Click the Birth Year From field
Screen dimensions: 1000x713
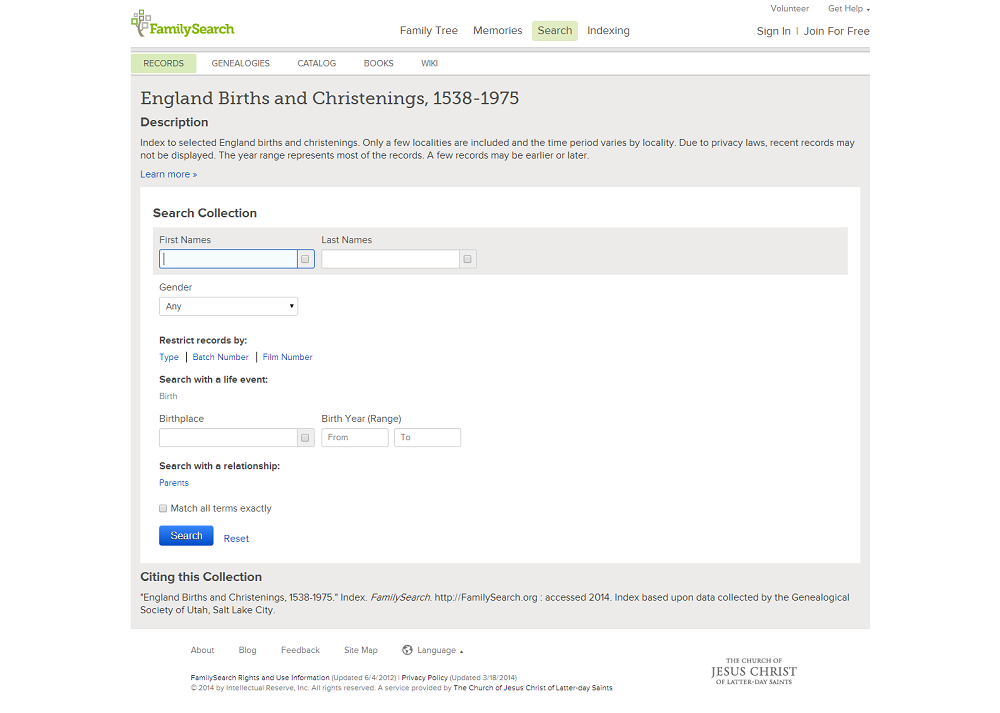pos(355,437)
